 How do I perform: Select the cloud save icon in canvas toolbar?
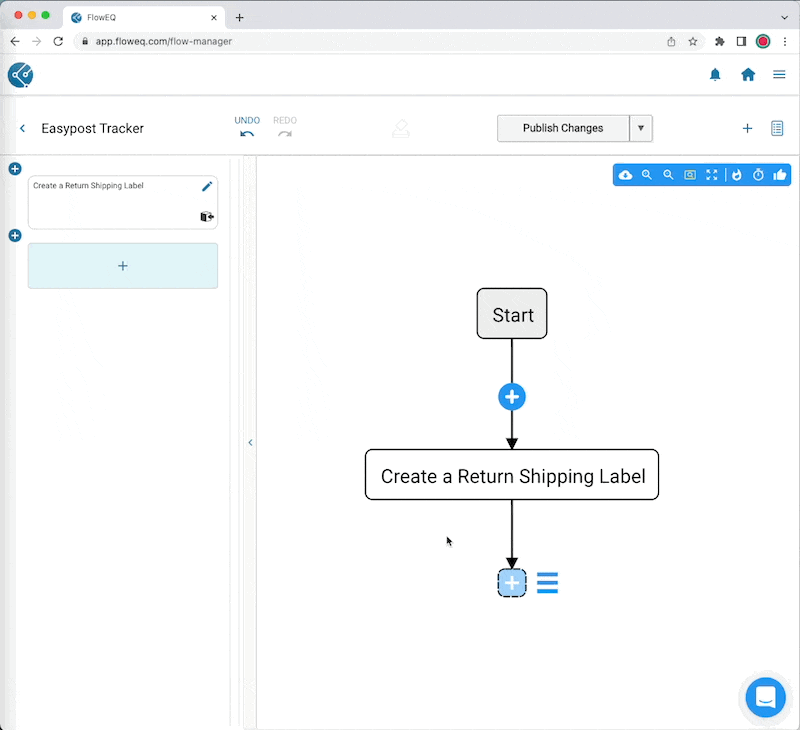626,174
